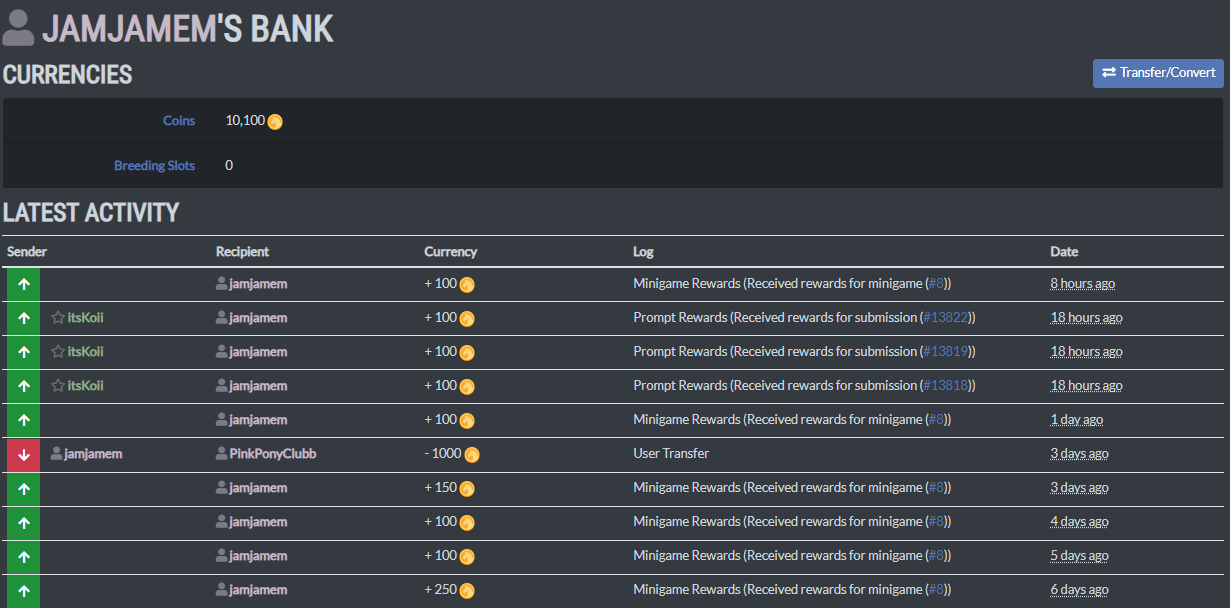
Task: Click the coin icon next to 10,100
Action: (x=275, y=121)
